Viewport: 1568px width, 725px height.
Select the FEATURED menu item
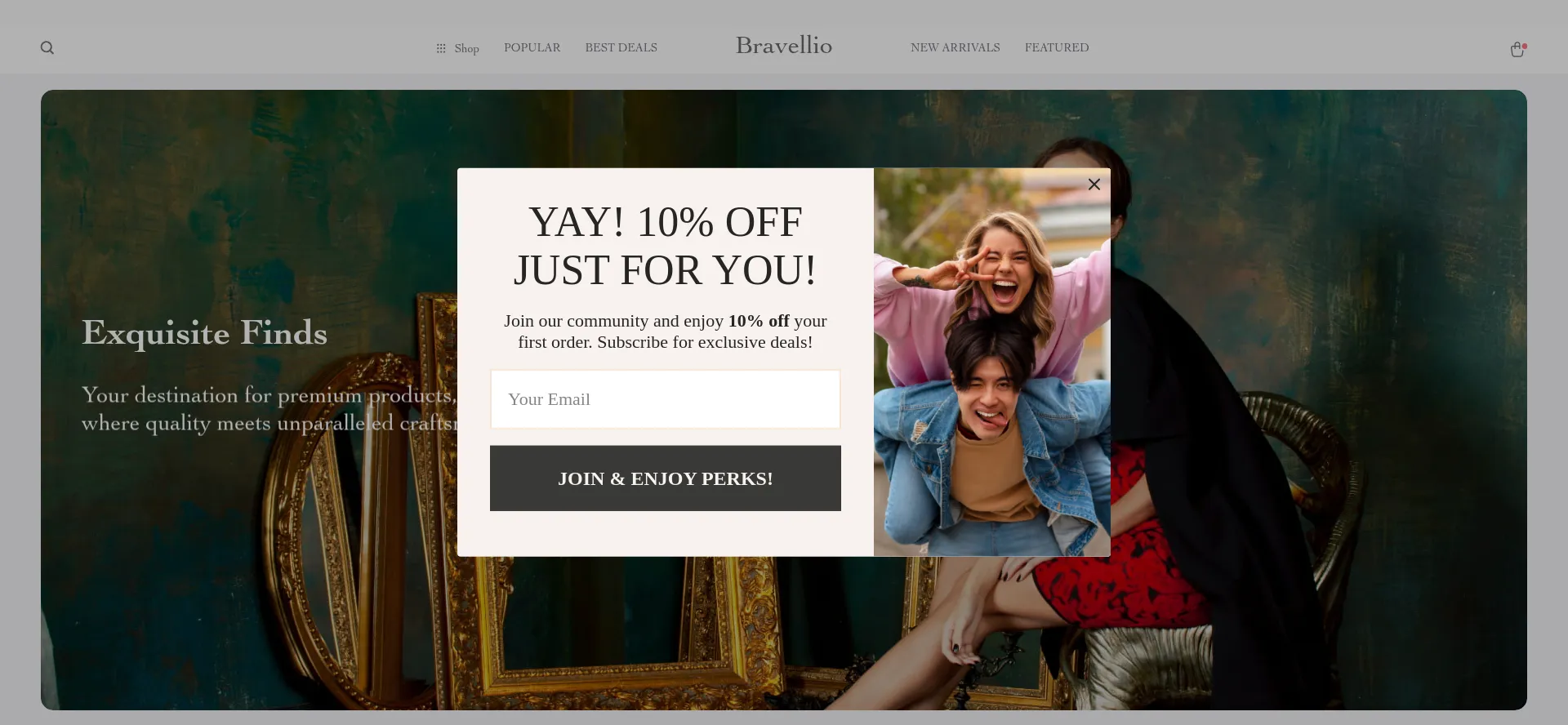[1057, 47]
